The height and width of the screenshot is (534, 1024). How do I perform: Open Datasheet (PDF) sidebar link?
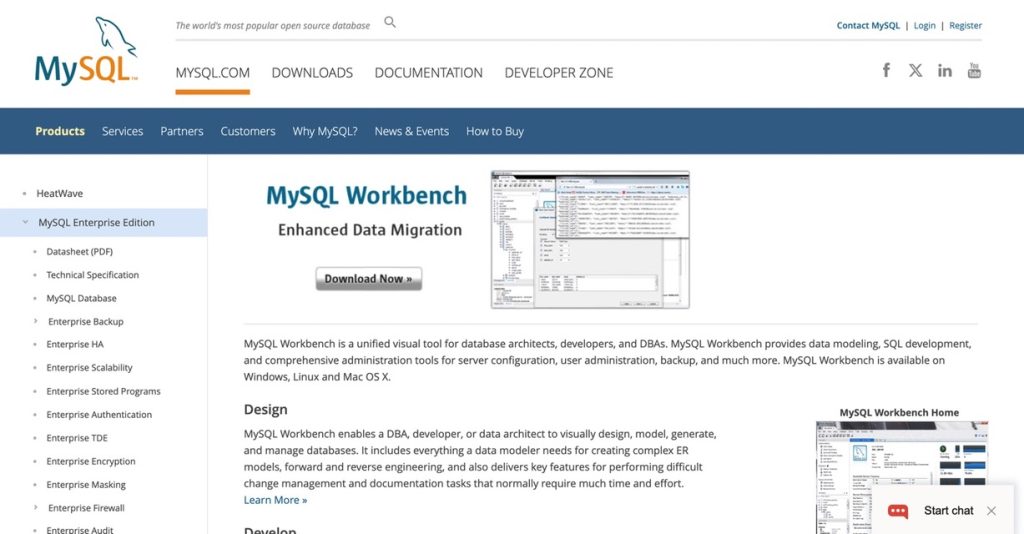click(80, 251)
